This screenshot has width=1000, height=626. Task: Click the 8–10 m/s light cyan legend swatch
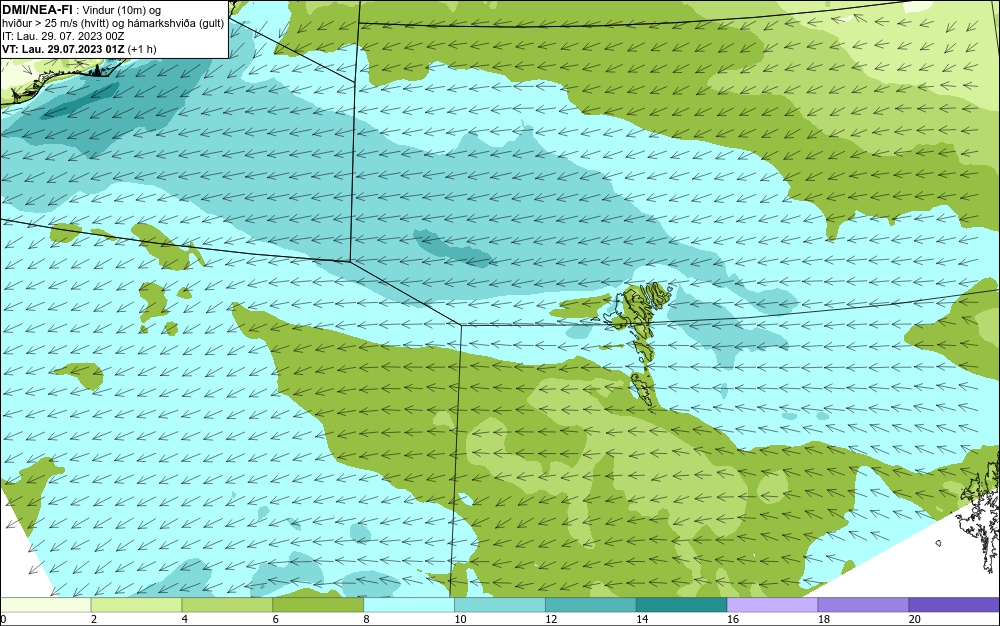pos(409,605)
